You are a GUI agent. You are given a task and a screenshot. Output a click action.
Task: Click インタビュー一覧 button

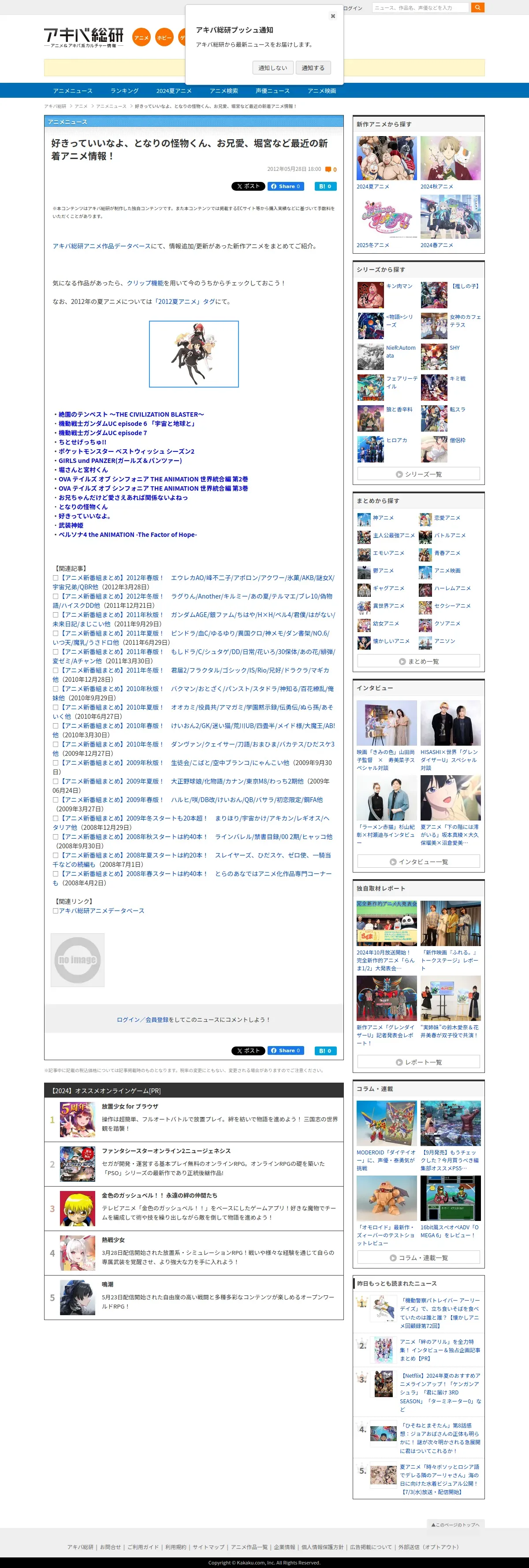click(419, 862)
